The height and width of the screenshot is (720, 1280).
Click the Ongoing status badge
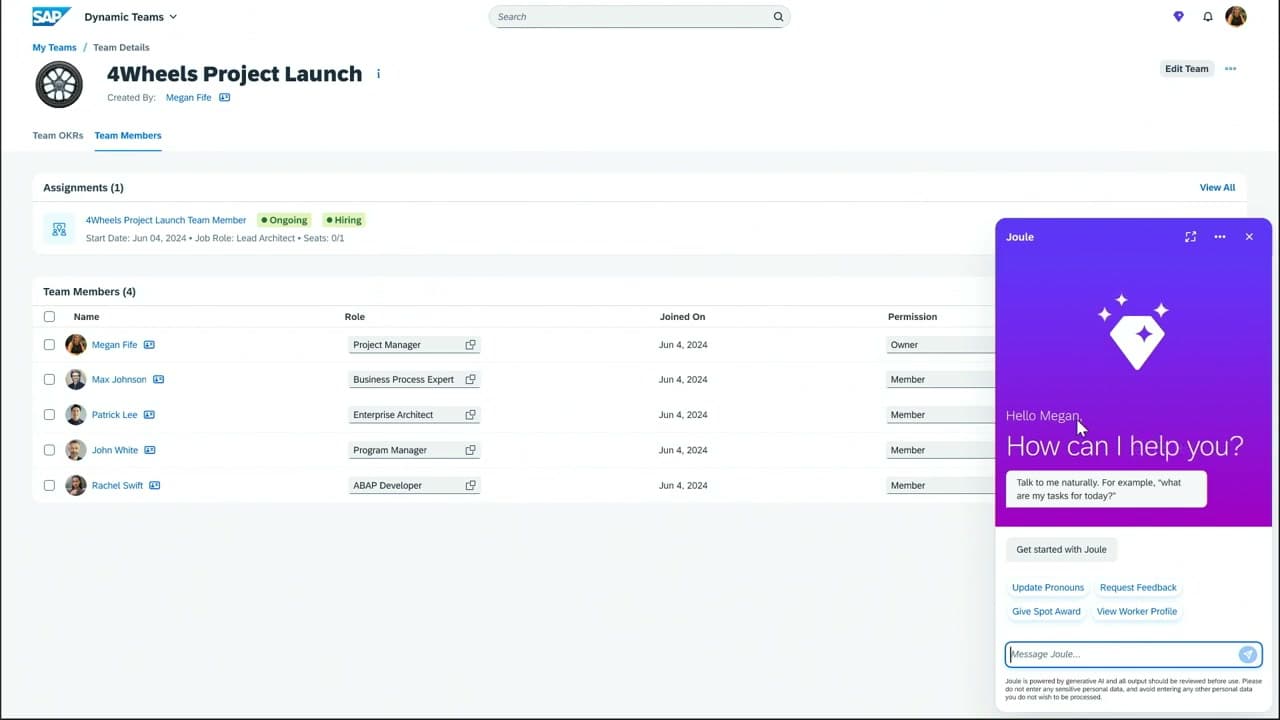pyautogui.click(x=284, y=220)
